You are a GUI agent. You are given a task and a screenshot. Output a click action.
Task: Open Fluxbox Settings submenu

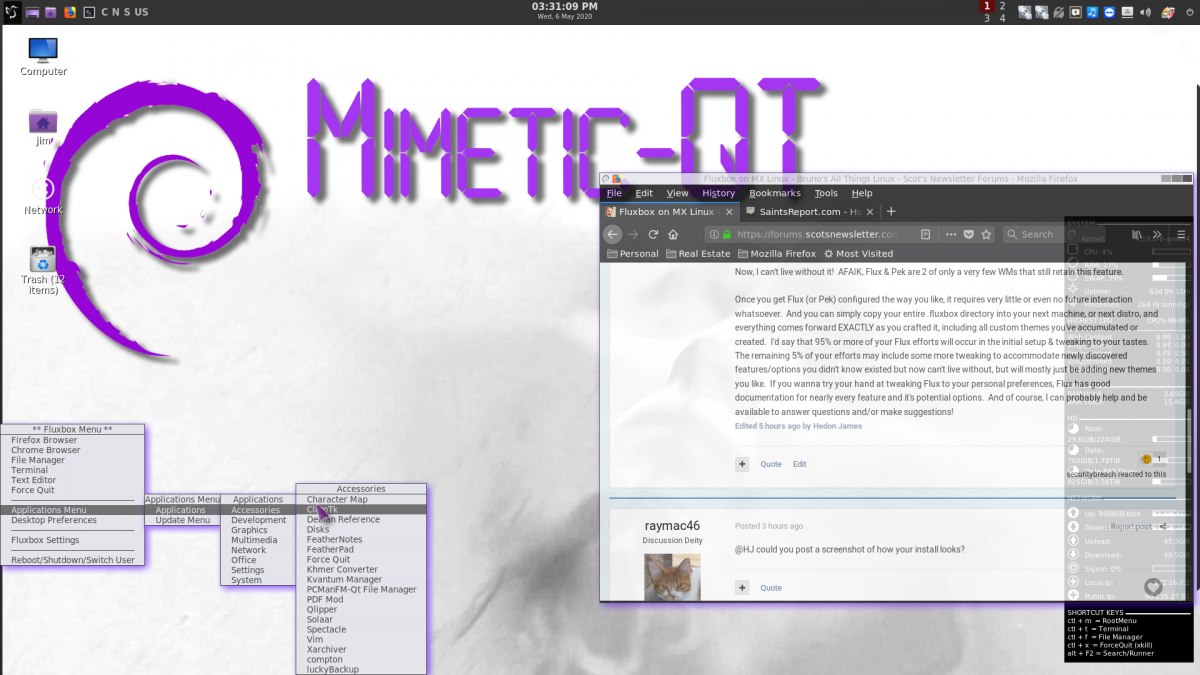pos(73,540)
